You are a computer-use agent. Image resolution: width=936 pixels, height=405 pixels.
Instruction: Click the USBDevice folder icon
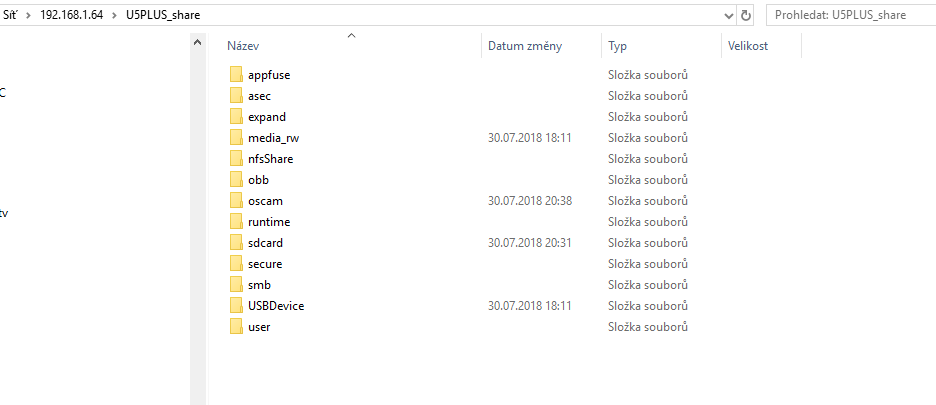[x=236, y=306]
